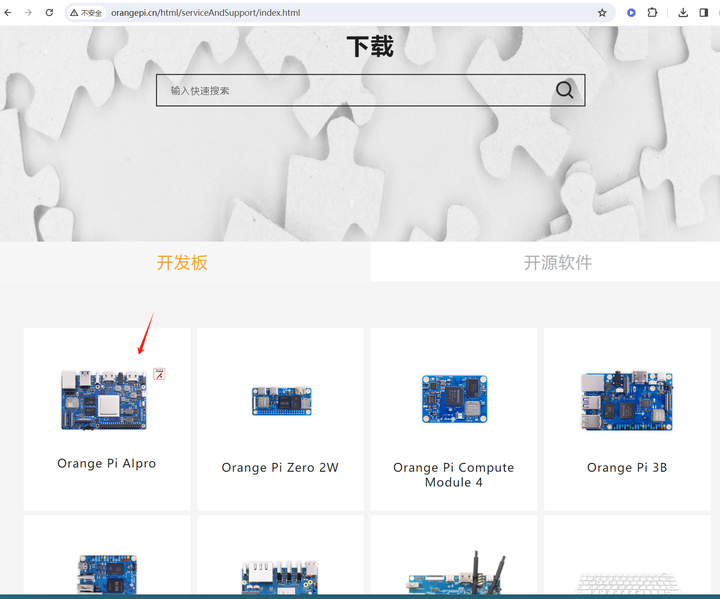Viewport: 720px width, 599px height.
Task: Open the Orange Pi 3B board image
Action: 627,401
